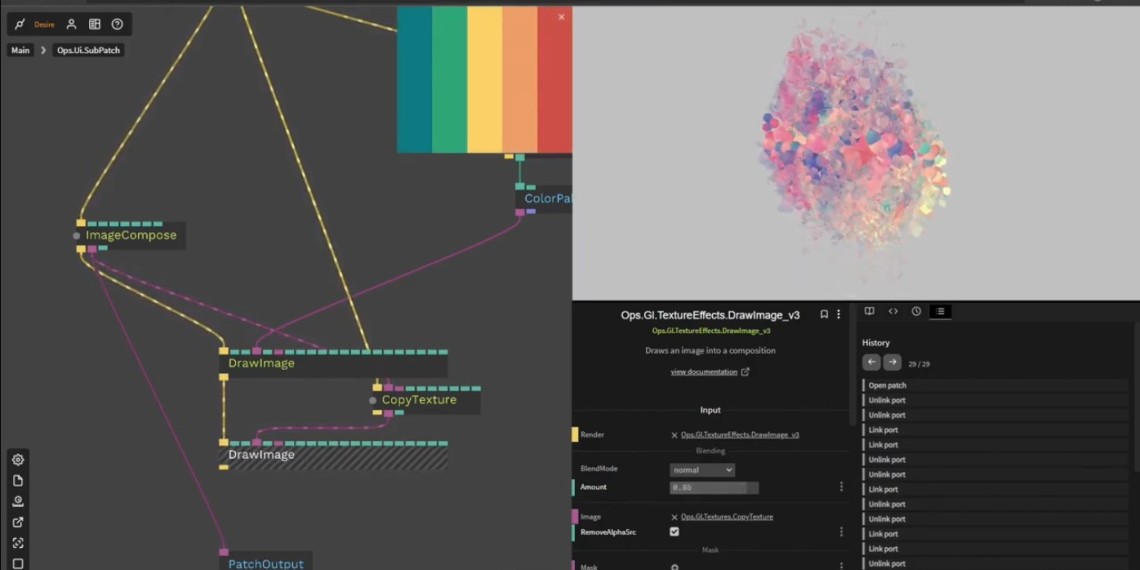Open patch settings gear in left sidebar

coord(18,460)
